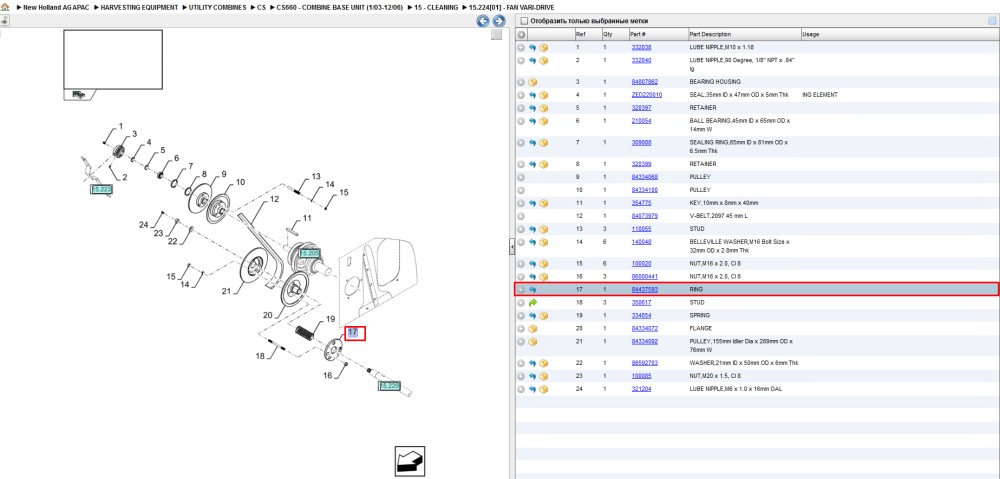Viewport: 1000px width, 479px height.
Task: Click gray circle on V-BELT row
Action: click(521, 216)
